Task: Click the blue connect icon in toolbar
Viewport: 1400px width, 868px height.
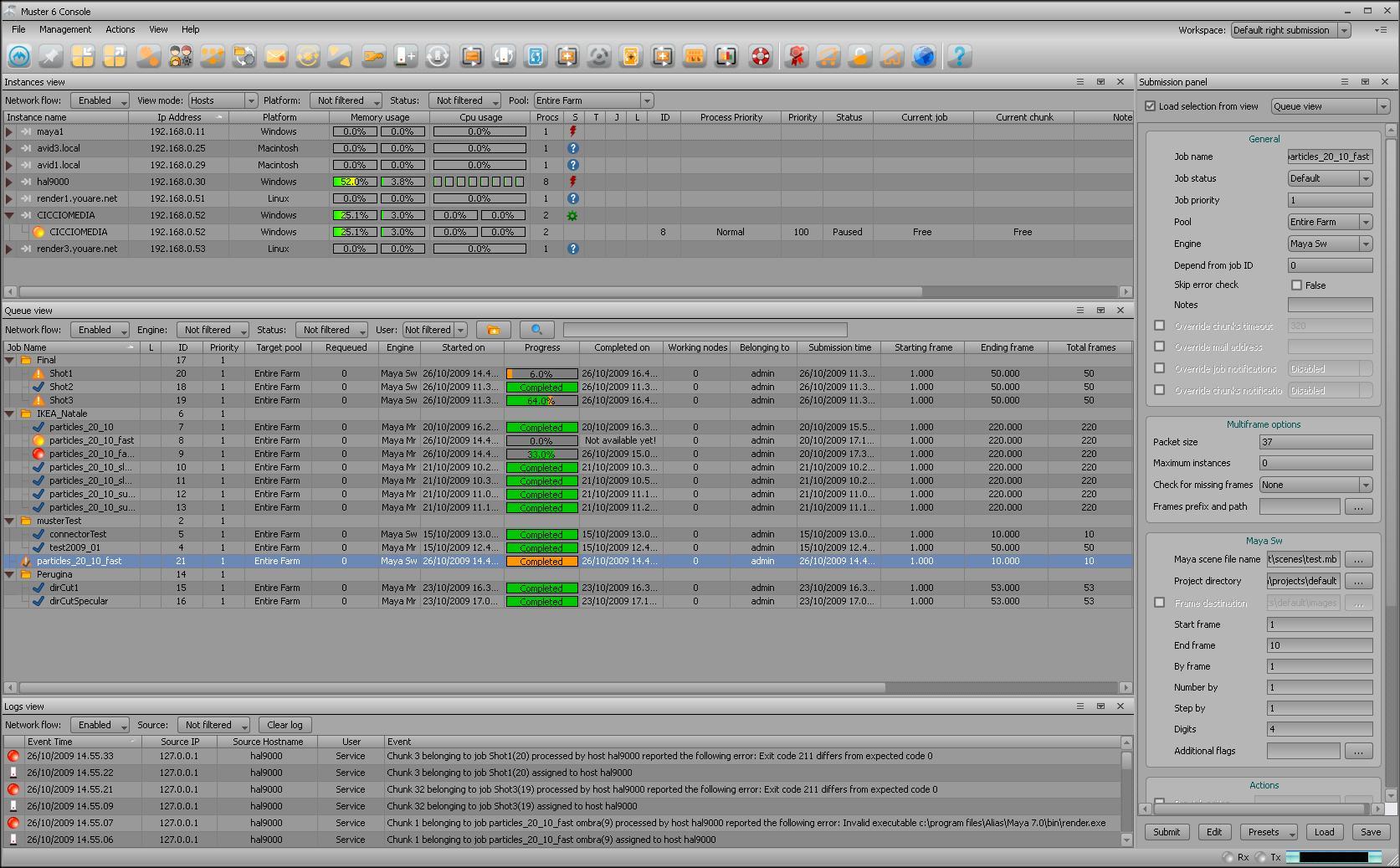Action: pos(20,56)
